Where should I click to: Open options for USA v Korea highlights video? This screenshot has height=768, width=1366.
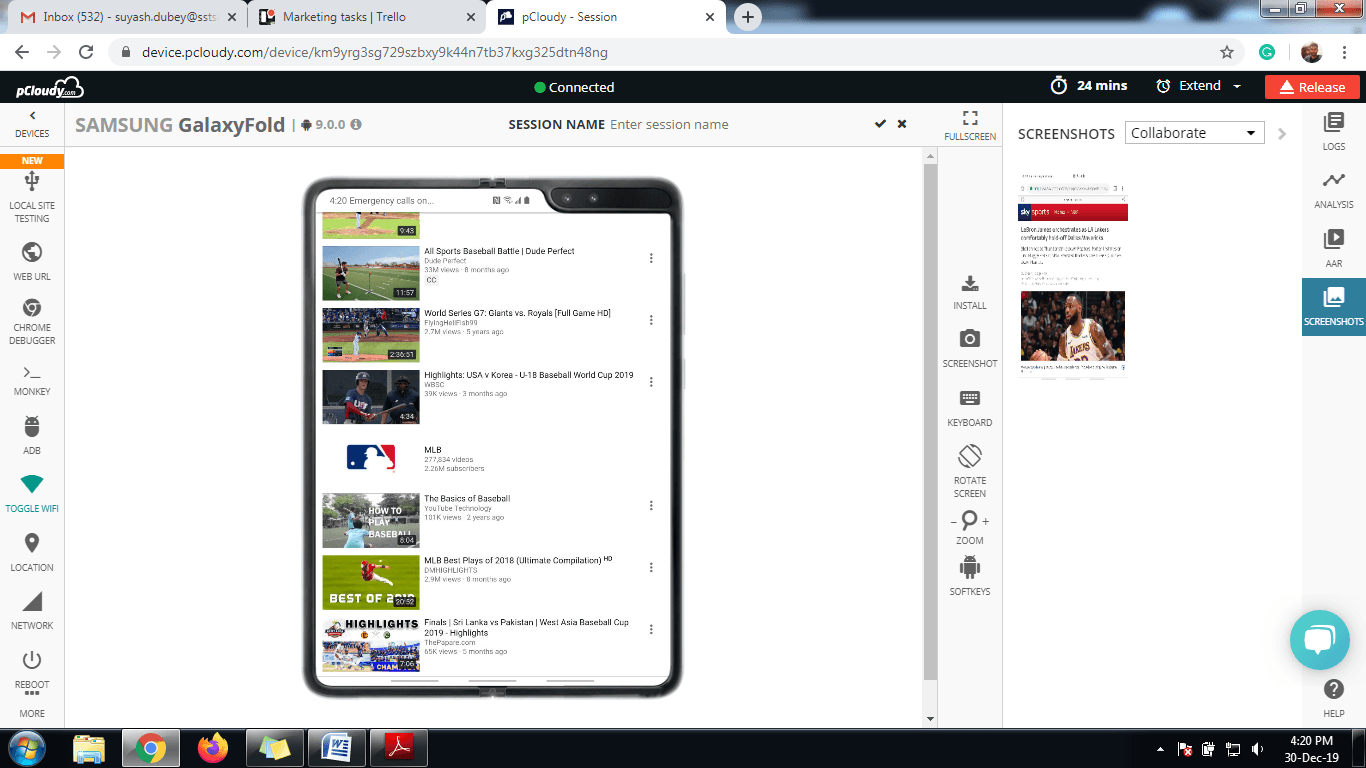point(651,382)
